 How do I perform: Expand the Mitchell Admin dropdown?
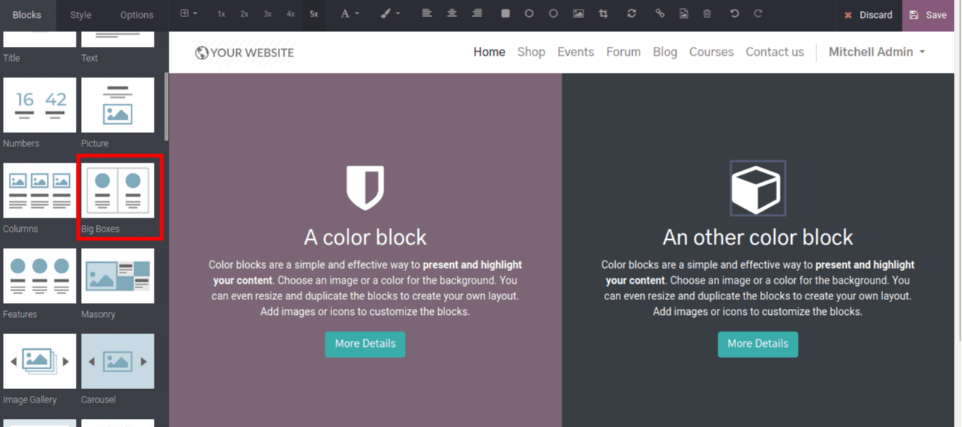coord(877,52)
